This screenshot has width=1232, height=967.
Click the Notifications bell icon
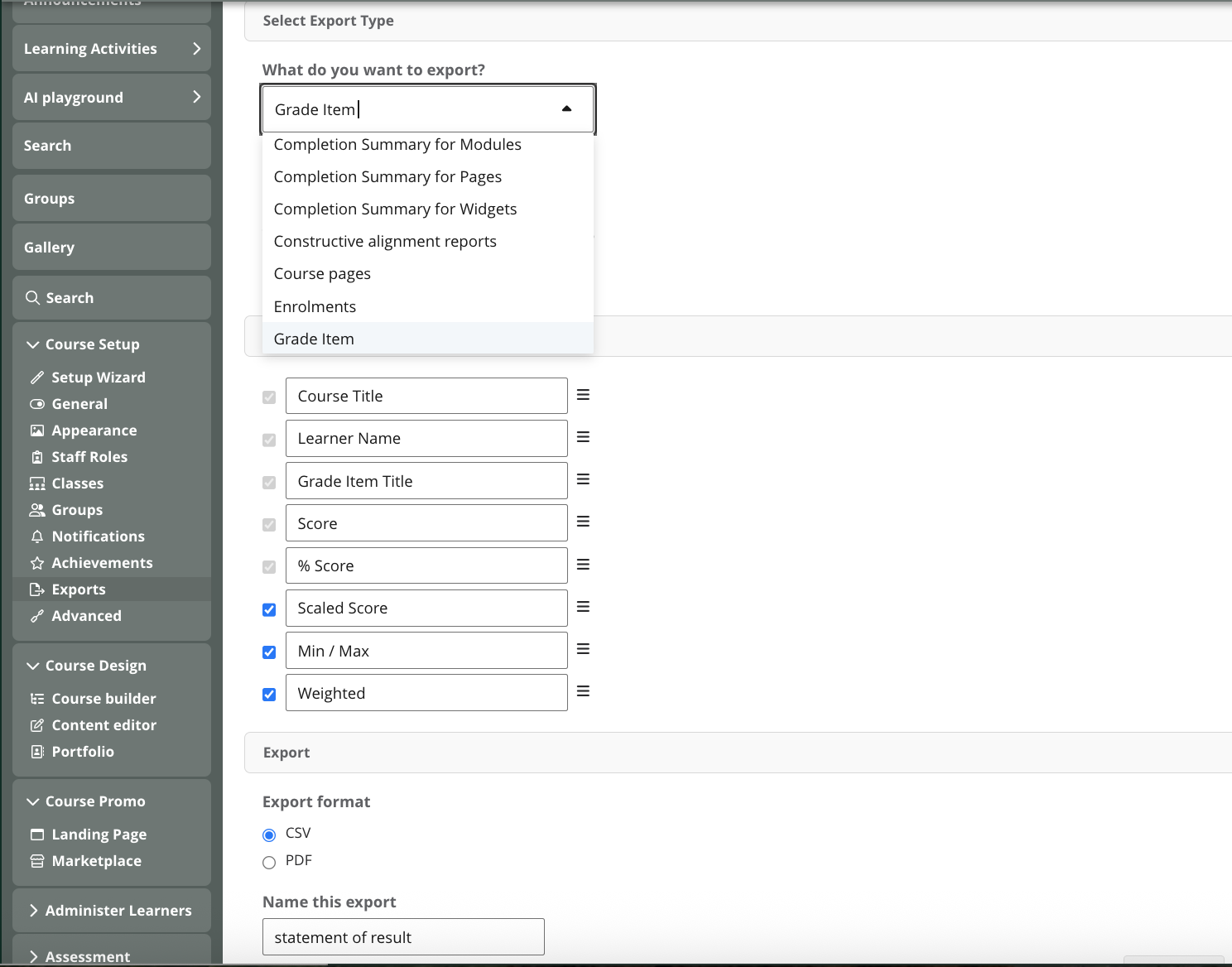[x=37, y=536]
